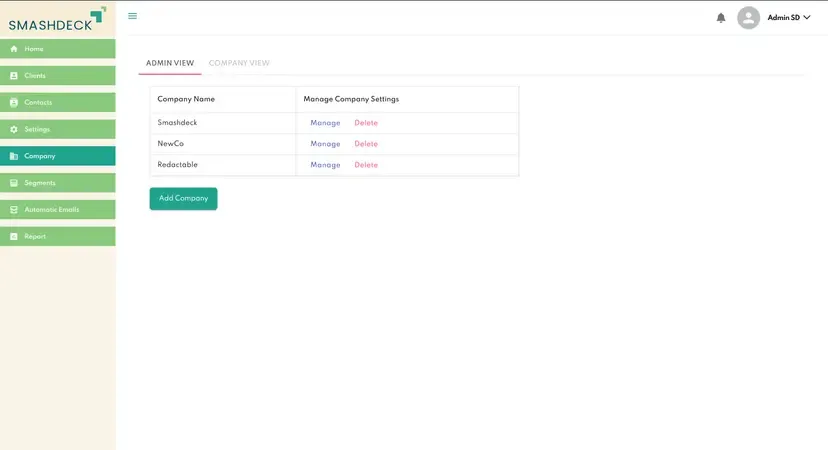The height and width of the screenshot is (450, 828).
Task: Click the Segments sidebar icon
Action: pyautogui.click(x=14, y=183)
